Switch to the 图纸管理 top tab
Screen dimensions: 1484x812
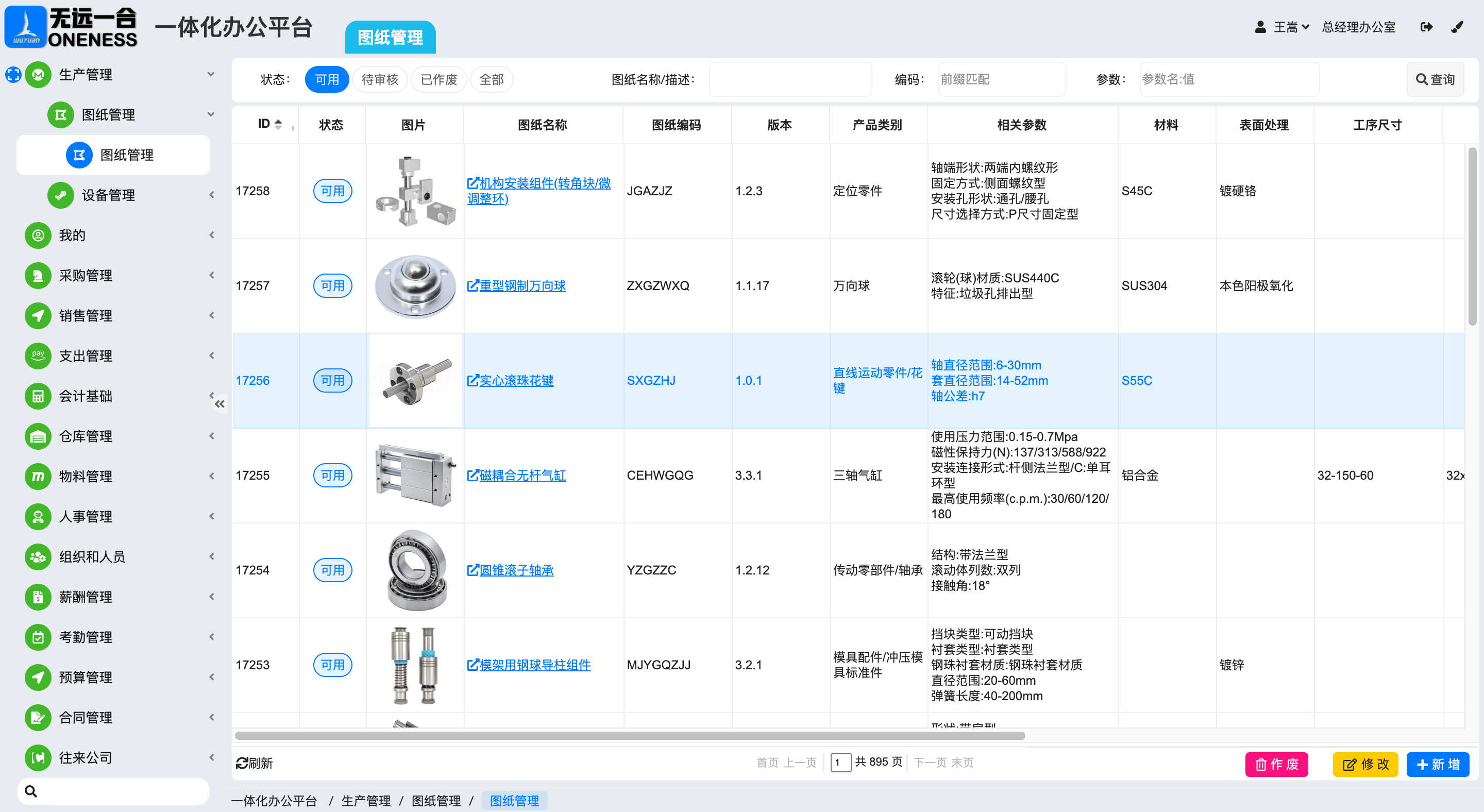coord(390,38)
